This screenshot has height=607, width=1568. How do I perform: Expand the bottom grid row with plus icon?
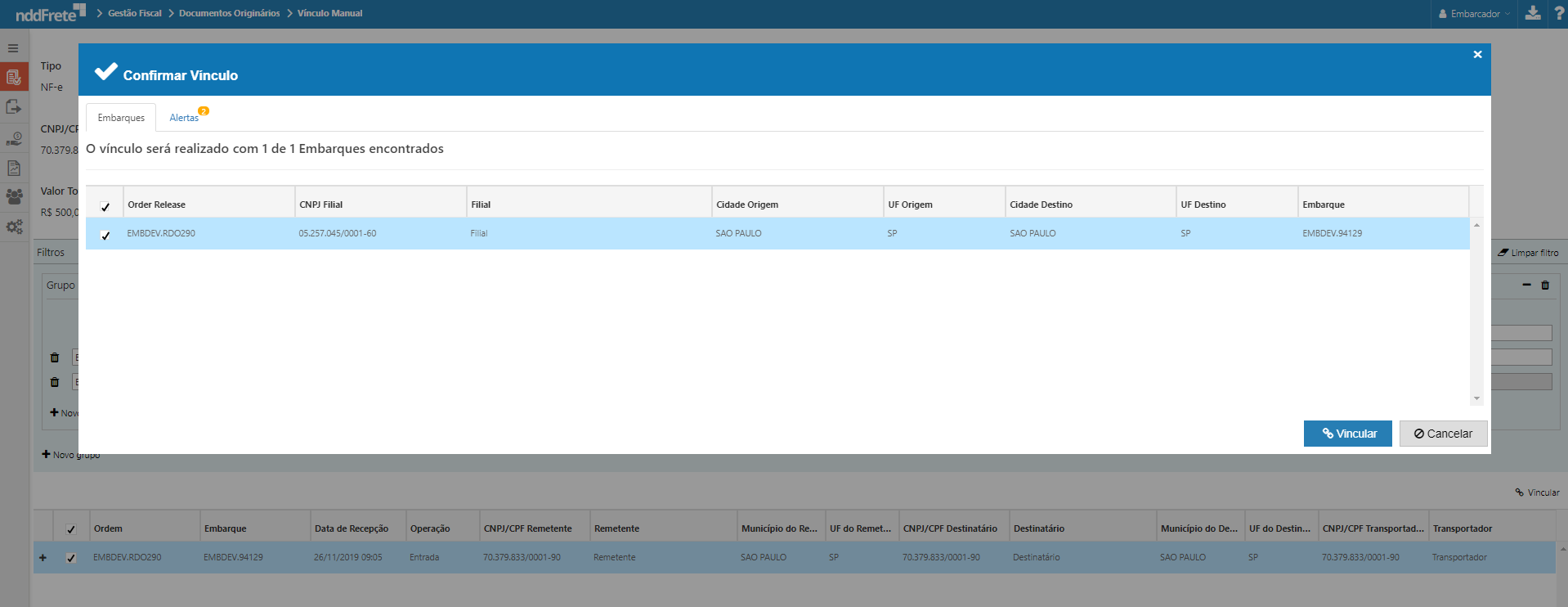[43, 558]
